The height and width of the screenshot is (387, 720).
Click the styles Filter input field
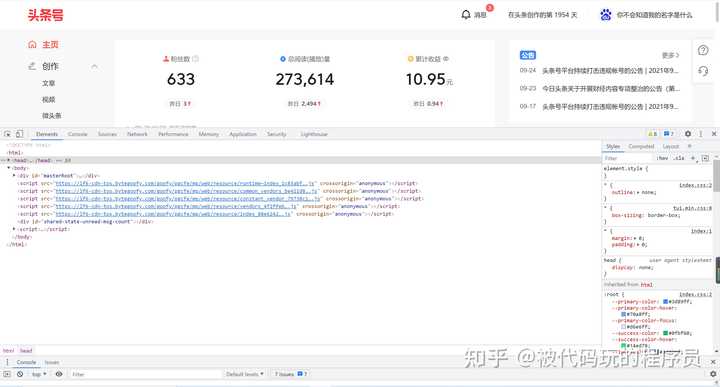(628, 158)
